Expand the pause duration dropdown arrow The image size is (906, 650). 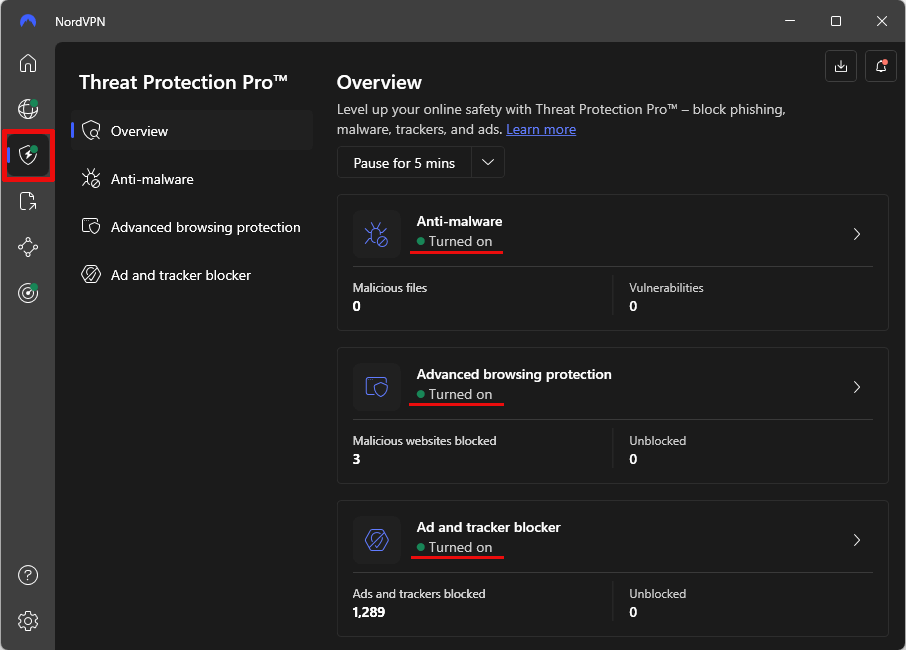pos(488,162)
